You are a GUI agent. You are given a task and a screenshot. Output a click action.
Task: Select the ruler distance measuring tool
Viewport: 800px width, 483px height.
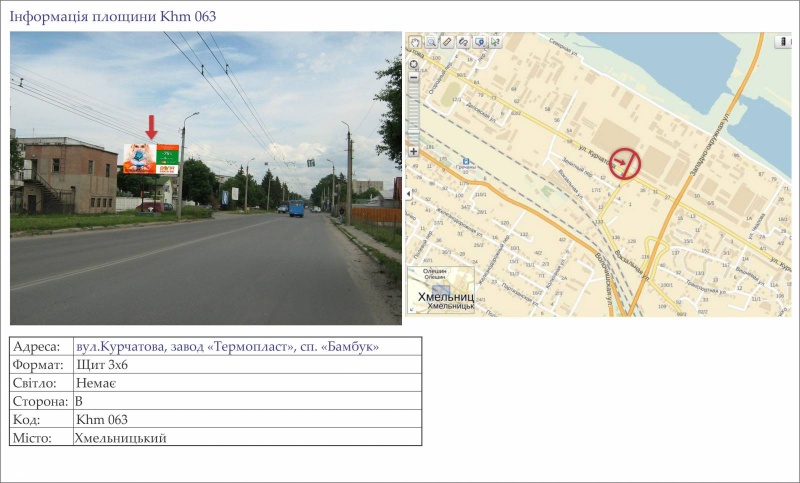447,42
